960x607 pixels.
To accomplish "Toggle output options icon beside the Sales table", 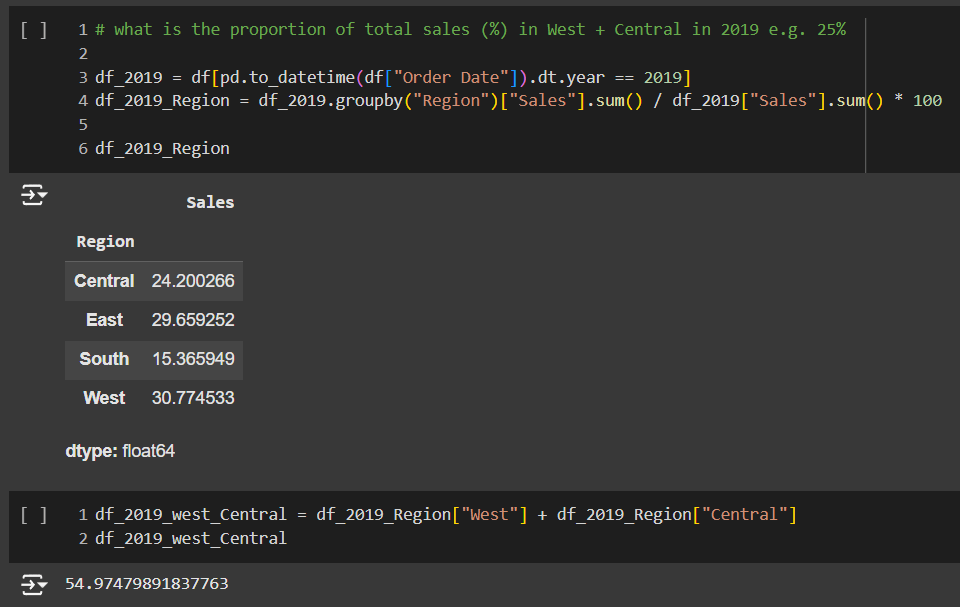I will pos(34,196).
